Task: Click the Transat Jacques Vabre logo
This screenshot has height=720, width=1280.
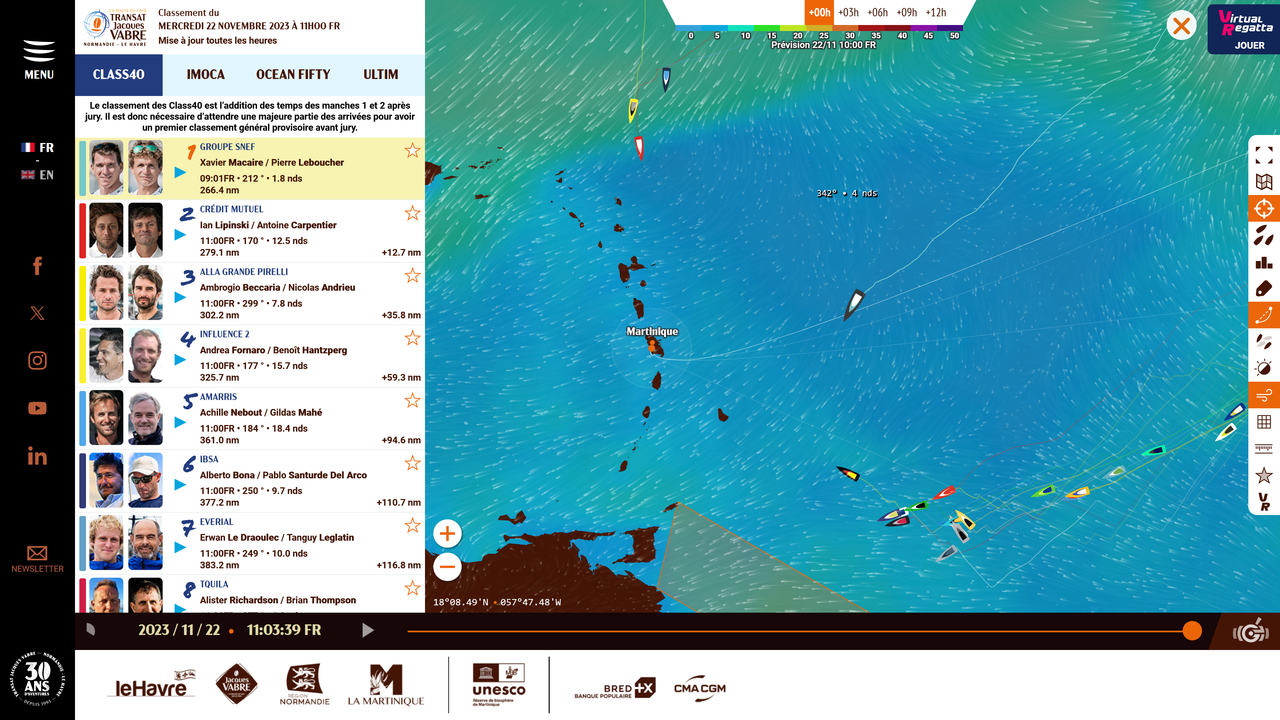Action: (116, 27)
